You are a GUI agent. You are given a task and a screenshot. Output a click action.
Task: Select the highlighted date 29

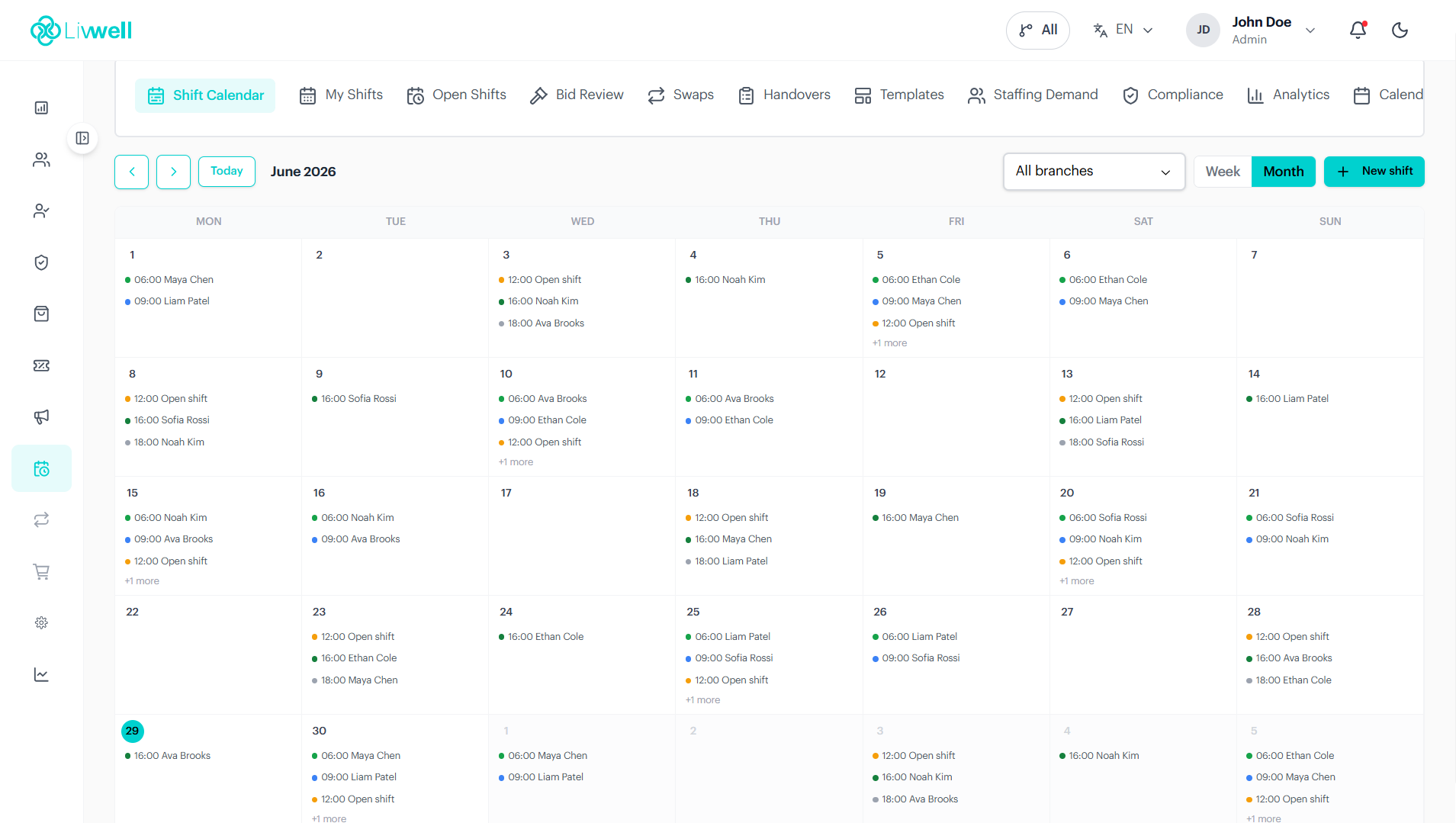(x=133, y=731)
